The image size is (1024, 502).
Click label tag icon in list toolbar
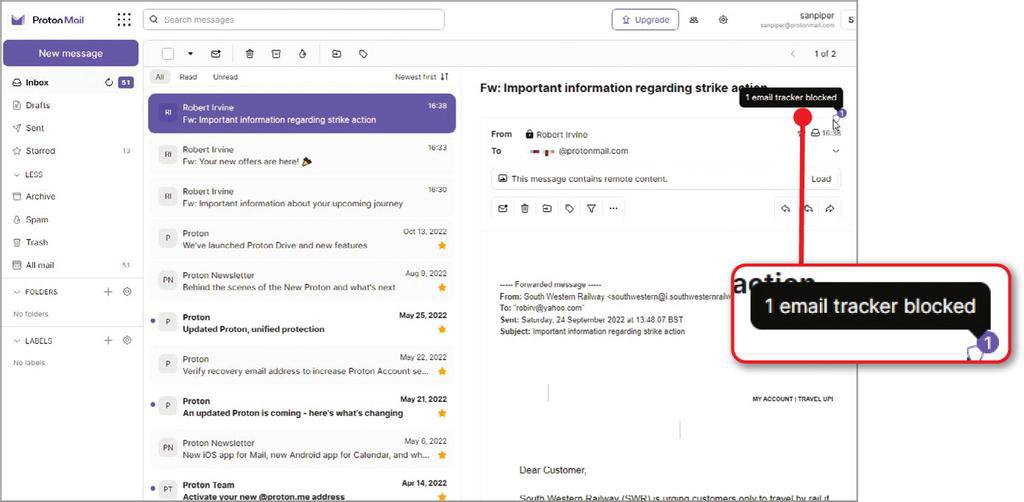(x=363, y=54)
